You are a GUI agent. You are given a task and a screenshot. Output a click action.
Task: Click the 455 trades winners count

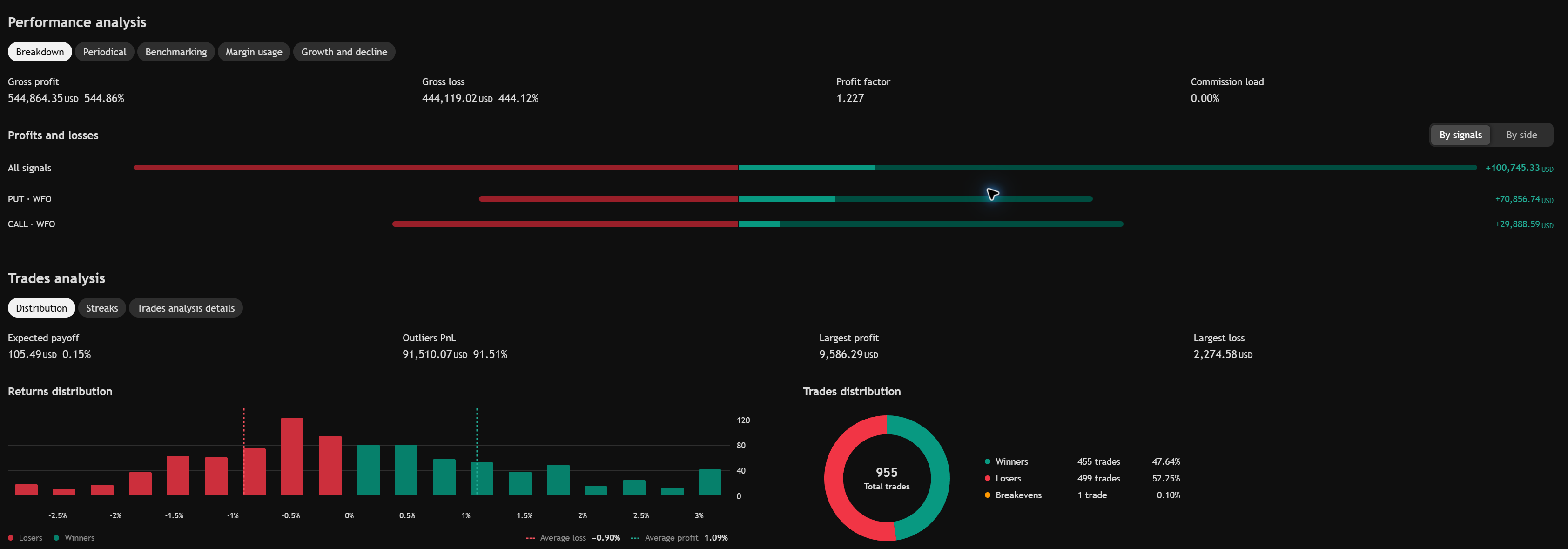tap(1099, 461)
